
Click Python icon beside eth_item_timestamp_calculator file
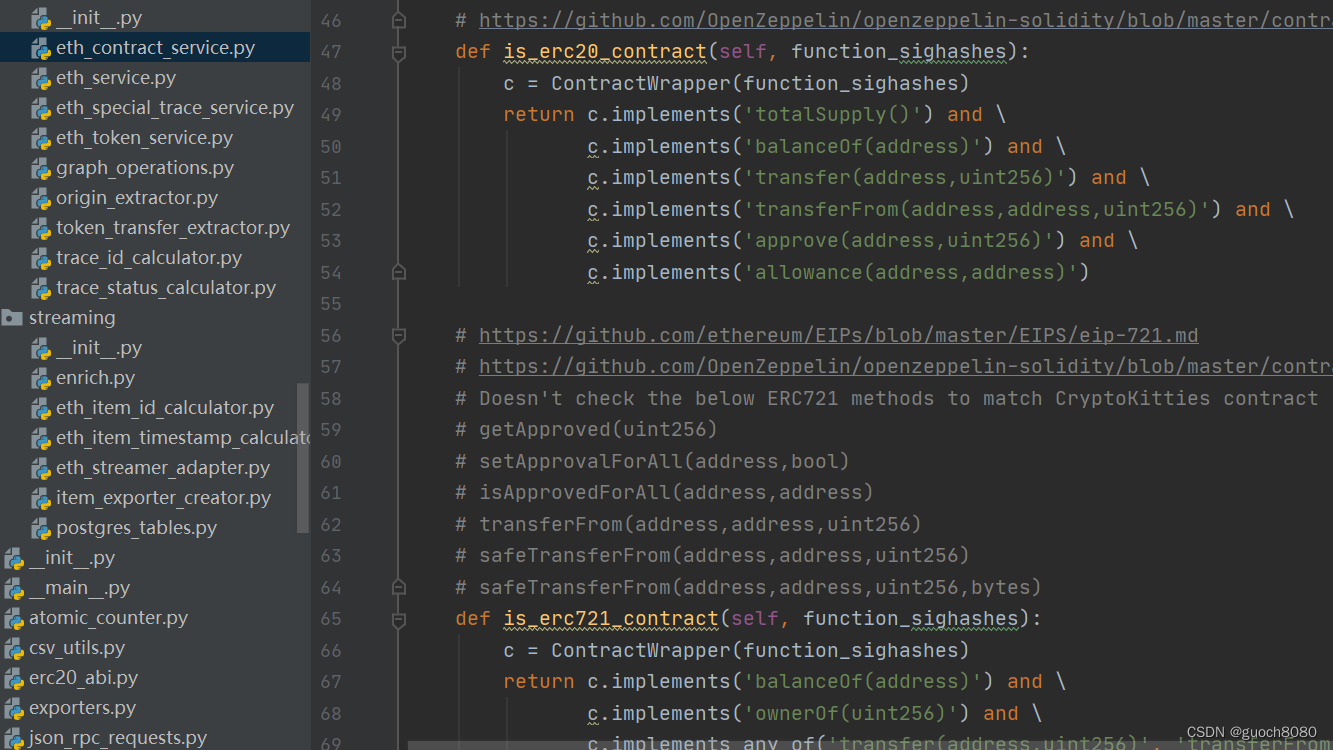click(x=41, y=438)
